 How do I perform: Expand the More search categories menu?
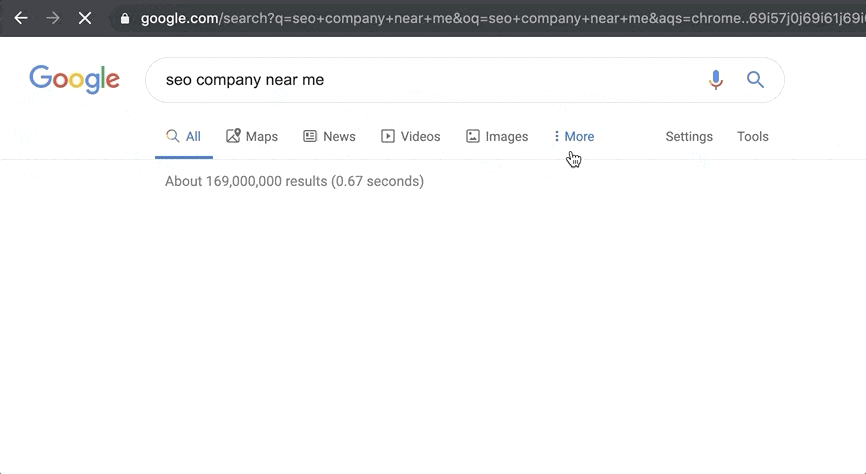pyautogui.click(x=574, y=136)
